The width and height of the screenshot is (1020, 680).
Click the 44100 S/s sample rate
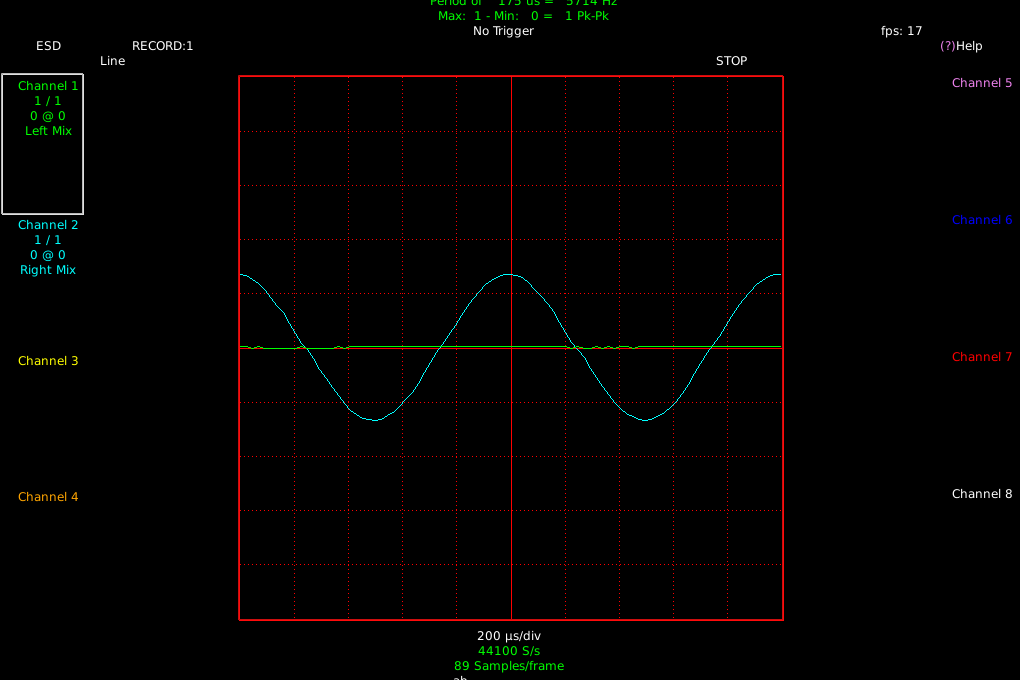[x=509, y=651]
